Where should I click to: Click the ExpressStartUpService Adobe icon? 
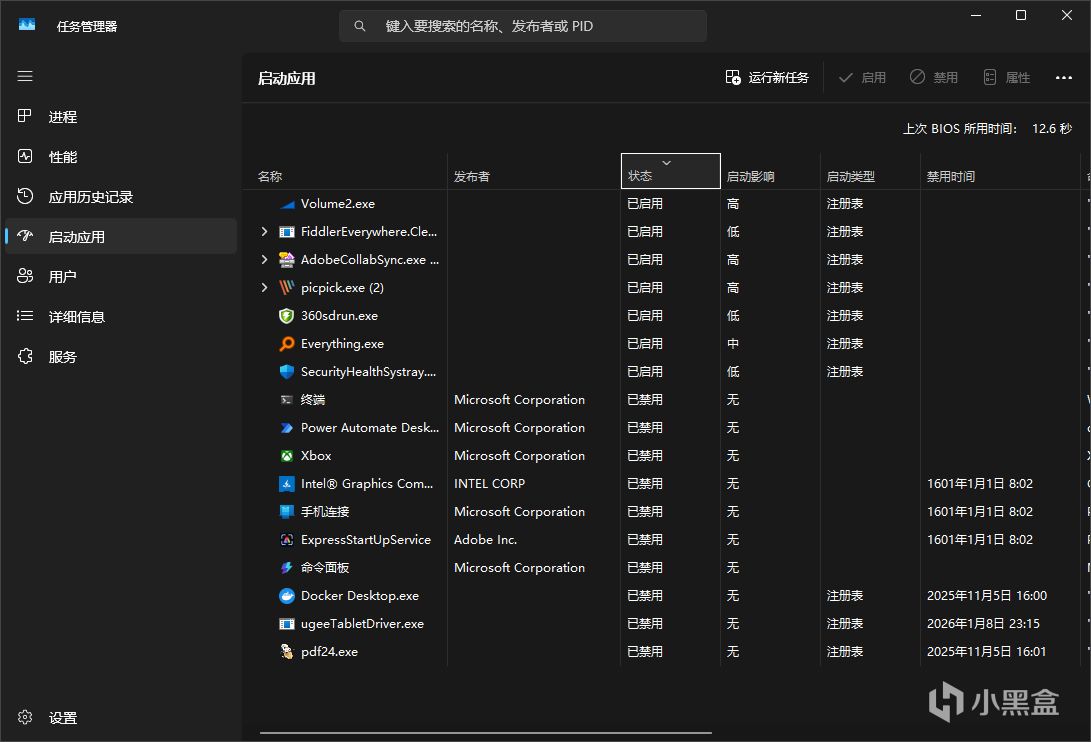click(287, 539)
